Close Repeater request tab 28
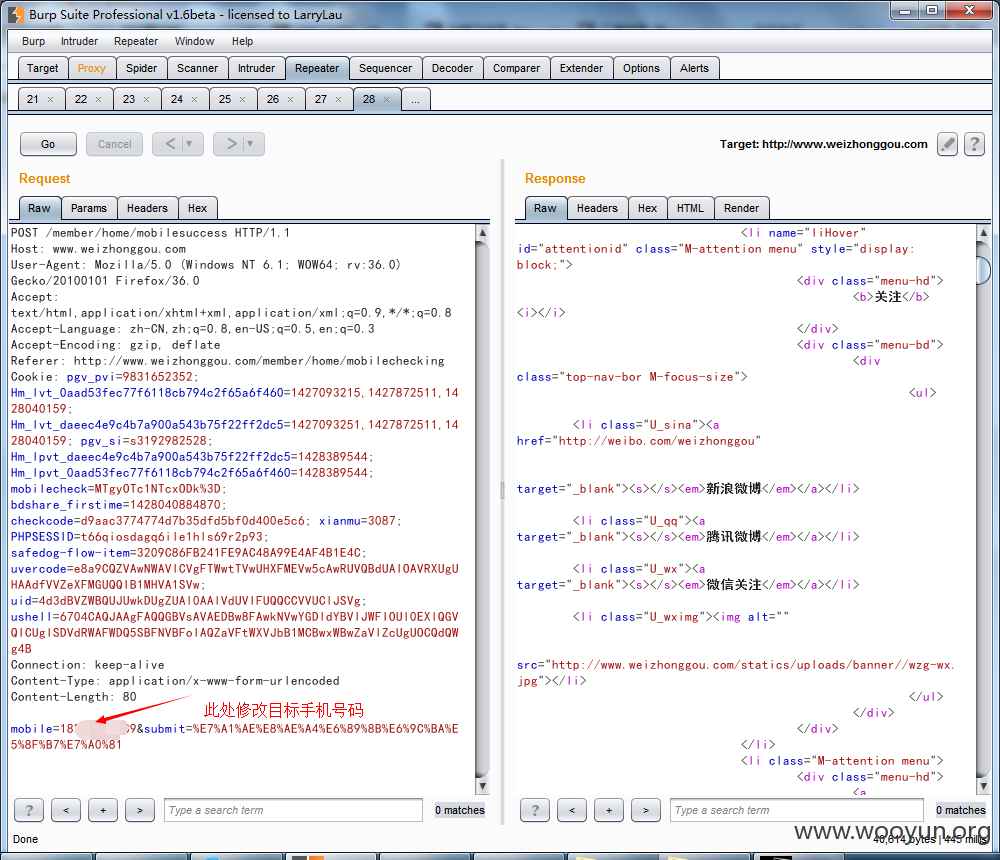The image size is (1000, 860). [x=386, y=100]
